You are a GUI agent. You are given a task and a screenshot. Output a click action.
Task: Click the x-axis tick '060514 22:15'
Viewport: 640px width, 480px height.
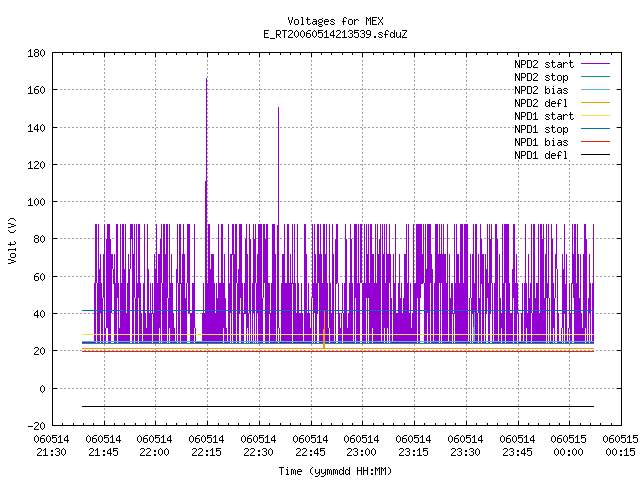click(x=206, y=446)
